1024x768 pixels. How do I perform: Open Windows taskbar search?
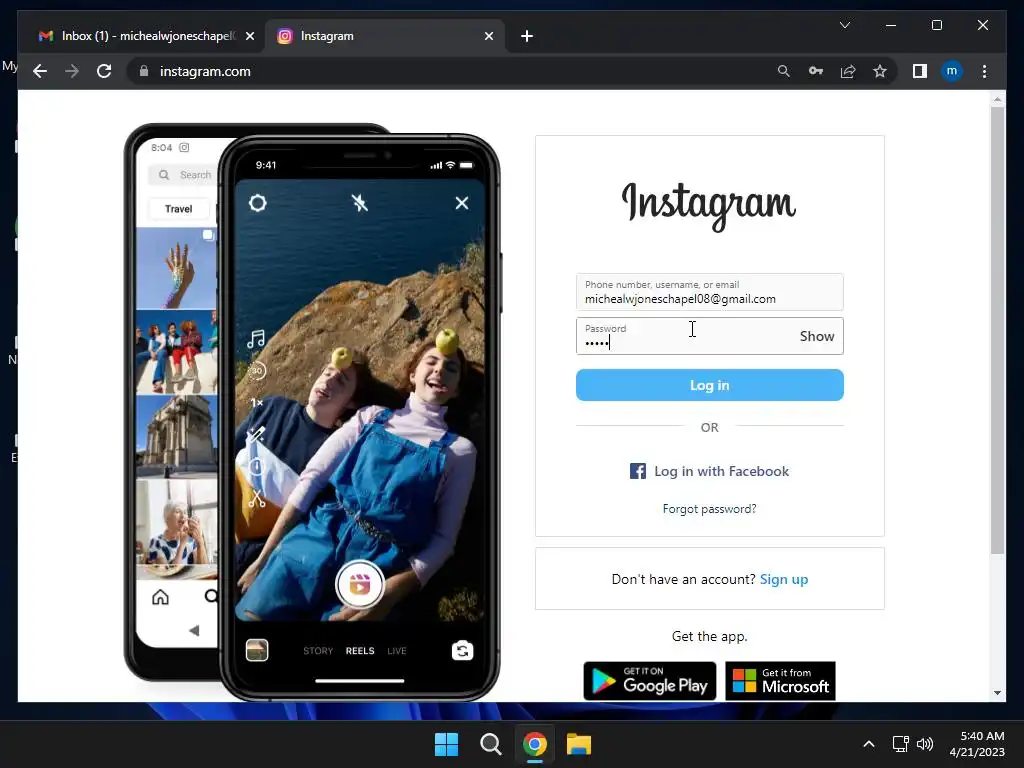point(490,744)
